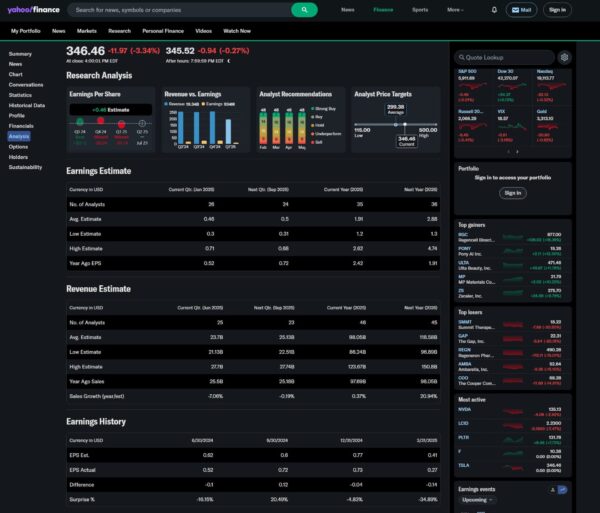The image size is (600, 513).
Task: Open the Videos menu
Action: point(203,31)
